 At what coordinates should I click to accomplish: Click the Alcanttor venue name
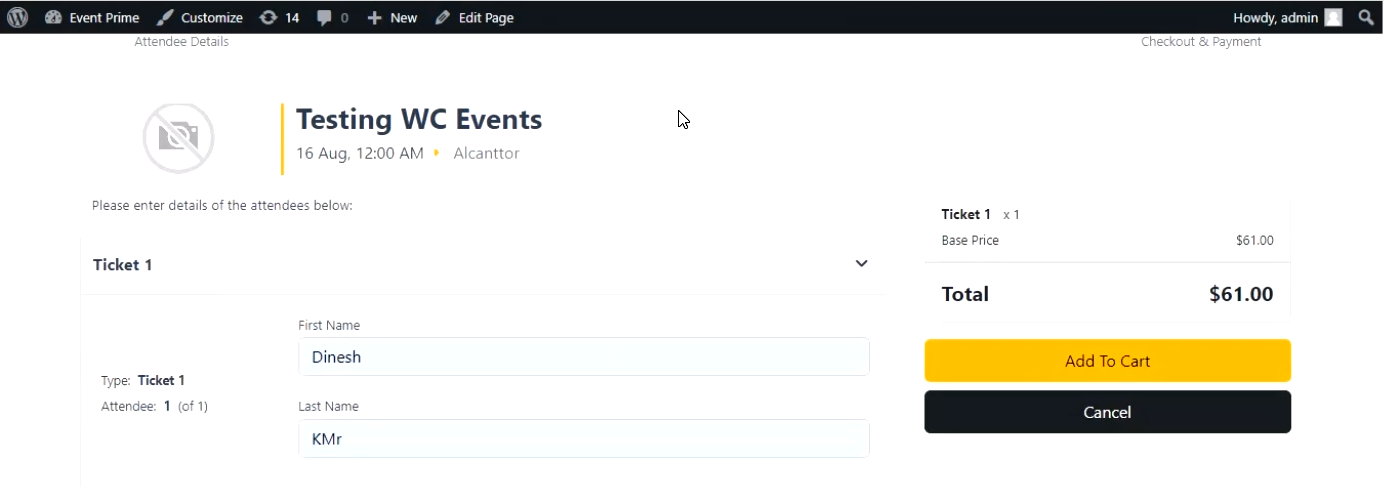[x=486, y=154]
